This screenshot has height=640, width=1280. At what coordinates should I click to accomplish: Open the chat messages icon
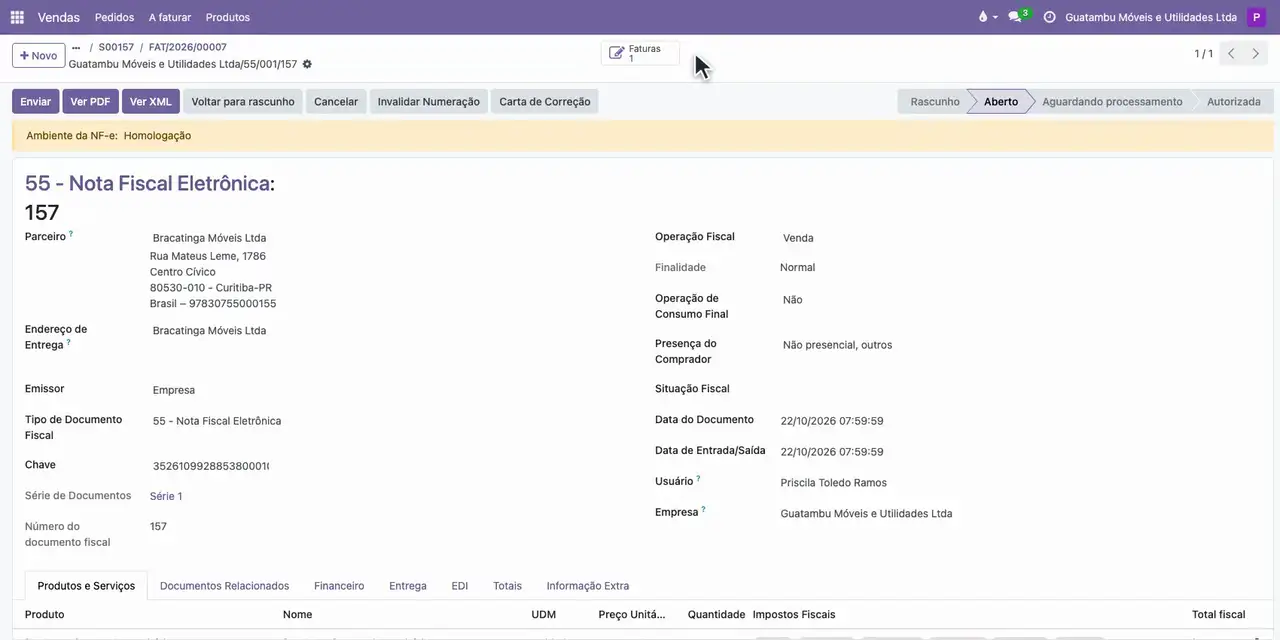click(x=1018, y=17)
